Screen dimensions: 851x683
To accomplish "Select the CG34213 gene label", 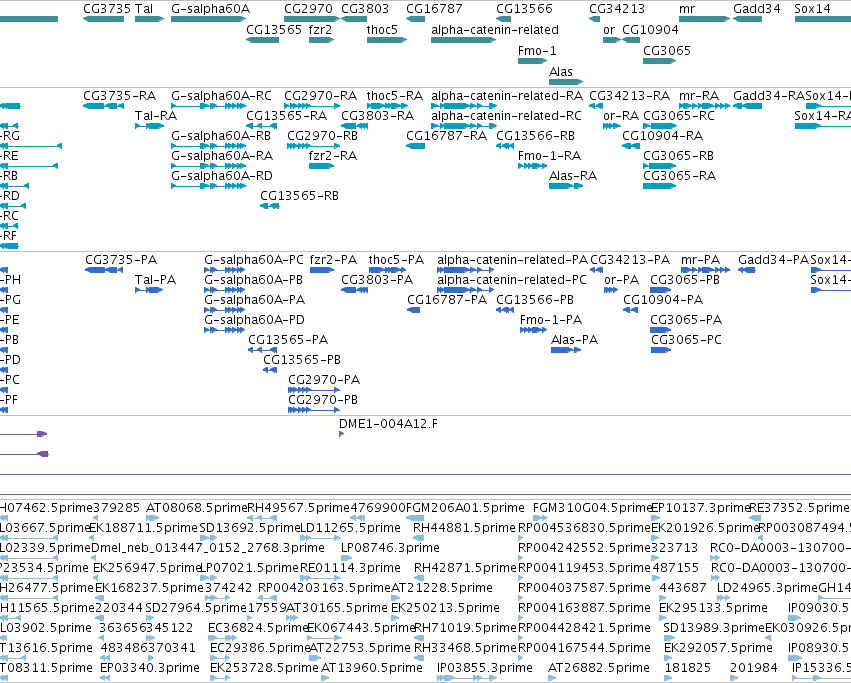I will pos(617,9).
